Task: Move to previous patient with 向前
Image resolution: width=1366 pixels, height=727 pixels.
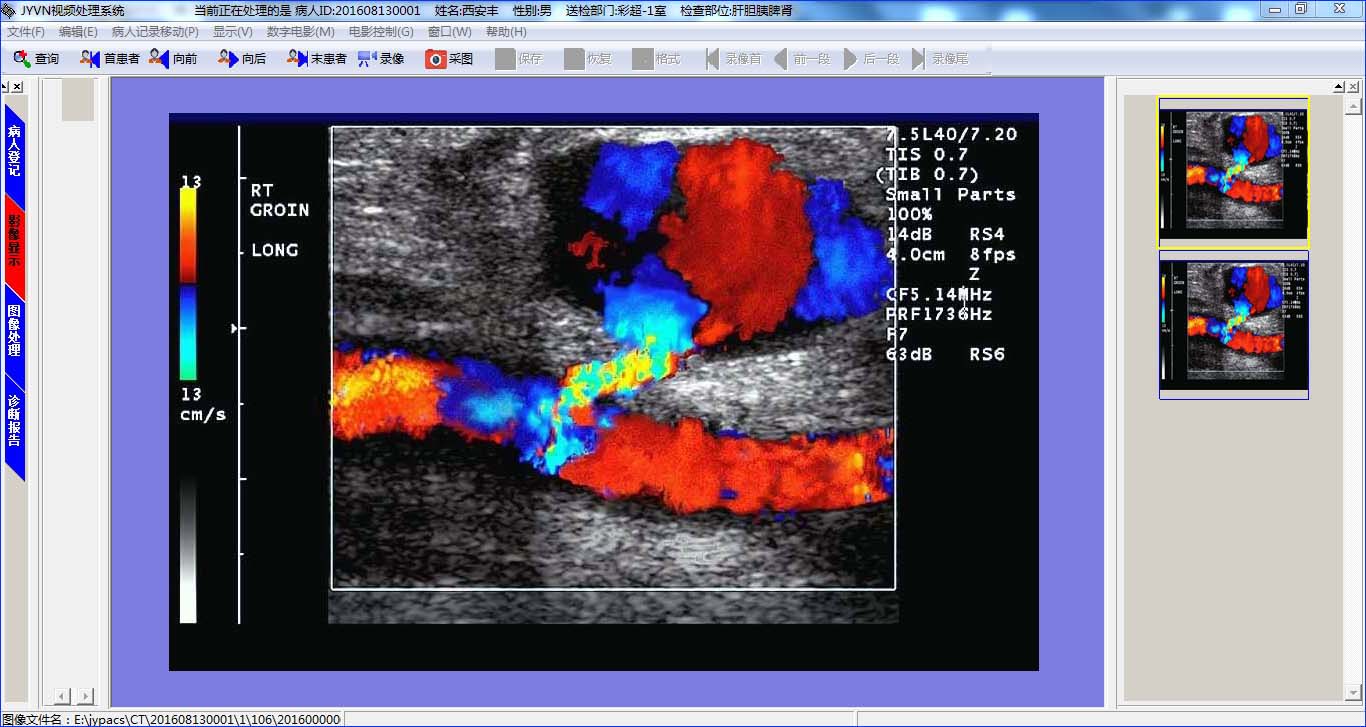Action: pos(173,59)
